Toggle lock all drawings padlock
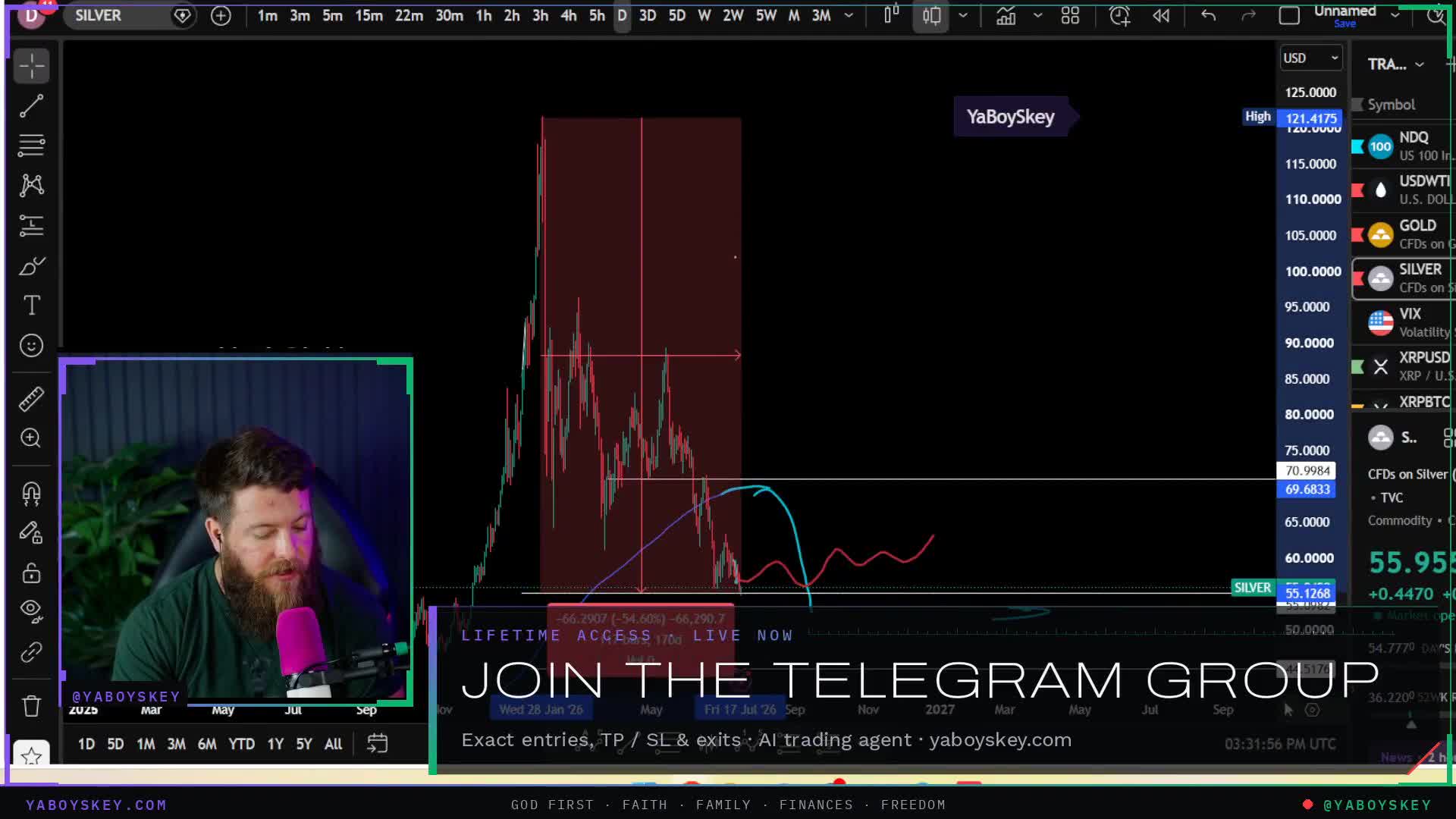The image size is (1456, 819). pos(31,573)
